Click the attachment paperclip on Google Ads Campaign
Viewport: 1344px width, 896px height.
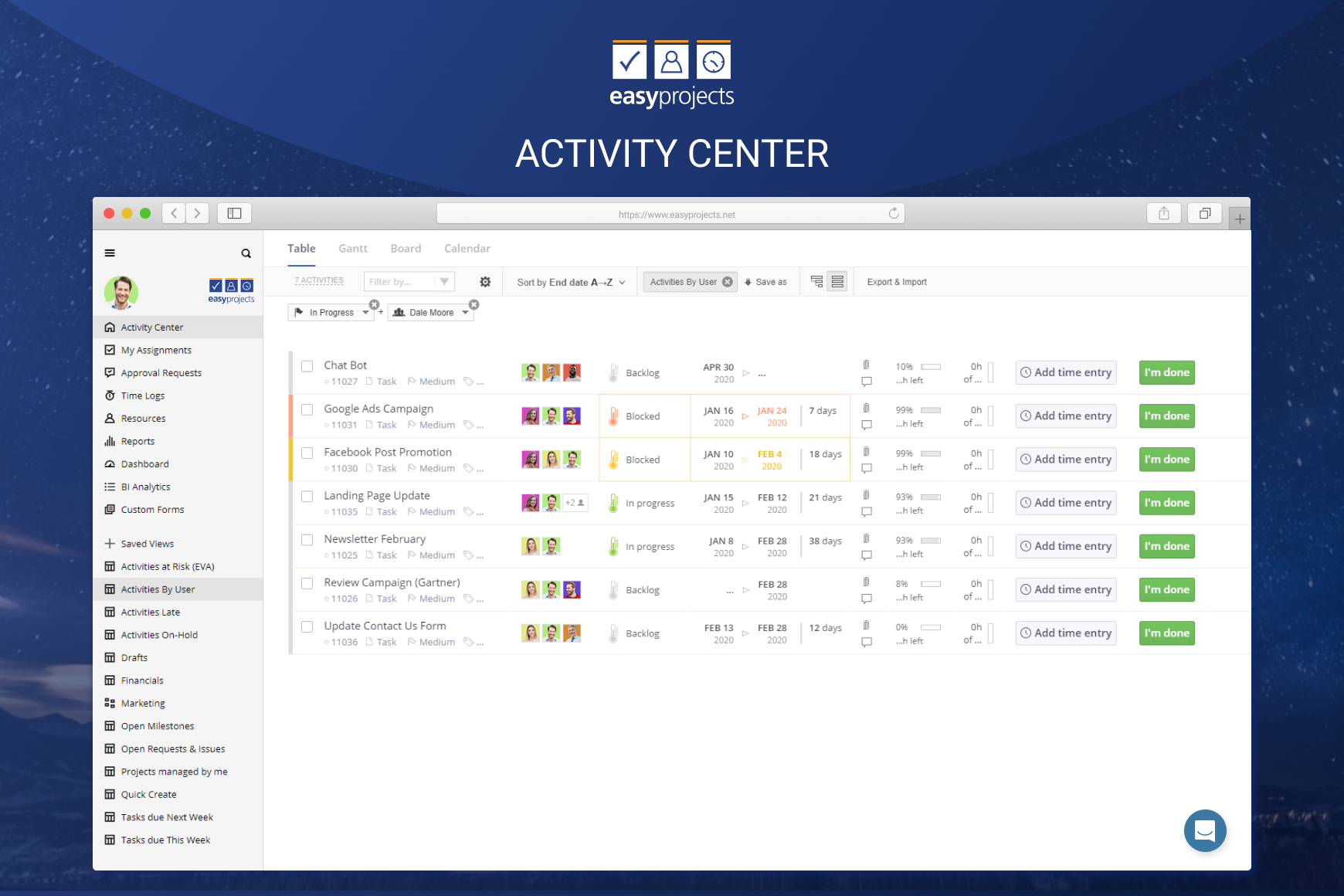point(867,408)
